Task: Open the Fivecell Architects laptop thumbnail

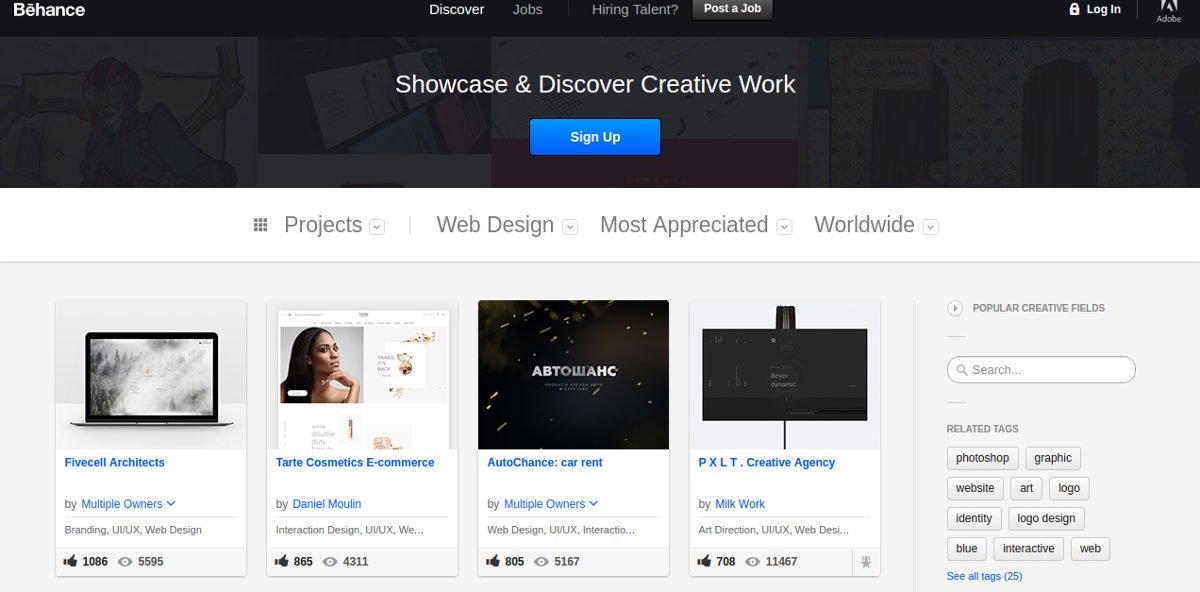Action: (151, 375)
